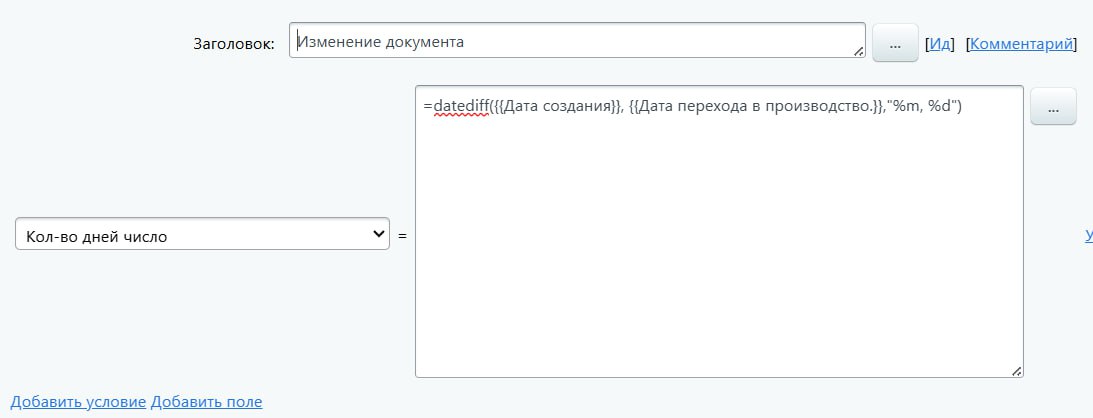Open the 'Кол-во дней число' dropdown
The width and height of the screenshot is (1093, 418).
(x=200, y=235)
